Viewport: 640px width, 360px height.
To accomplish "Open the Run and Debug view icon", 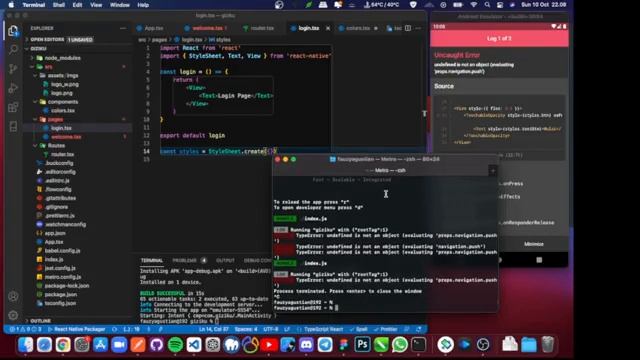I will click(13, 88).
